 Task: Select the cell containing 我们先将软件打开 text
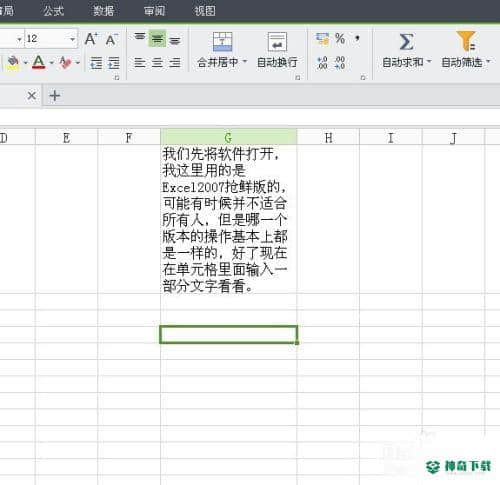228,219
